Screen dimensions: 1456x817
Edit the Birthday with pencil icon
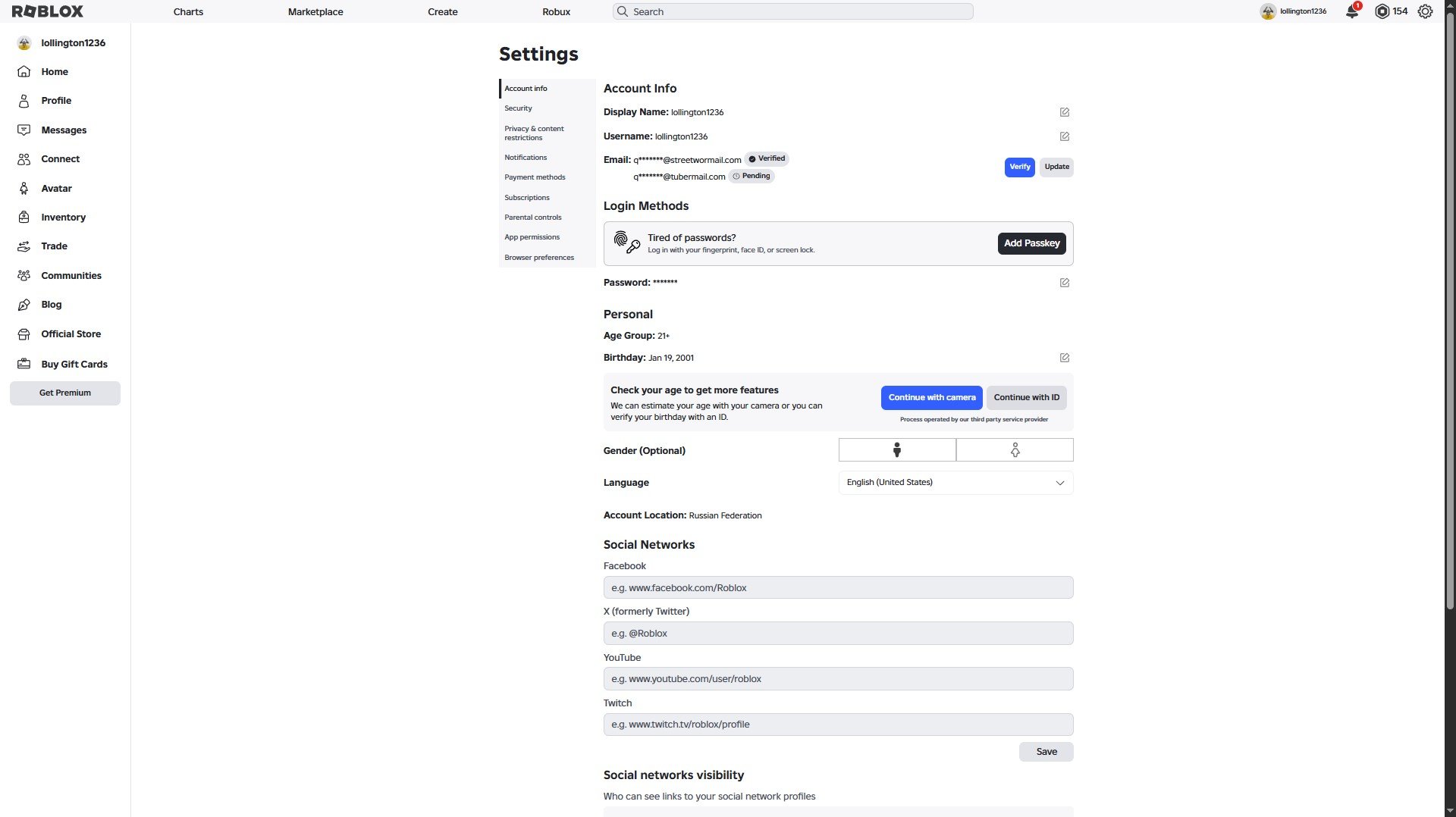1065,358
